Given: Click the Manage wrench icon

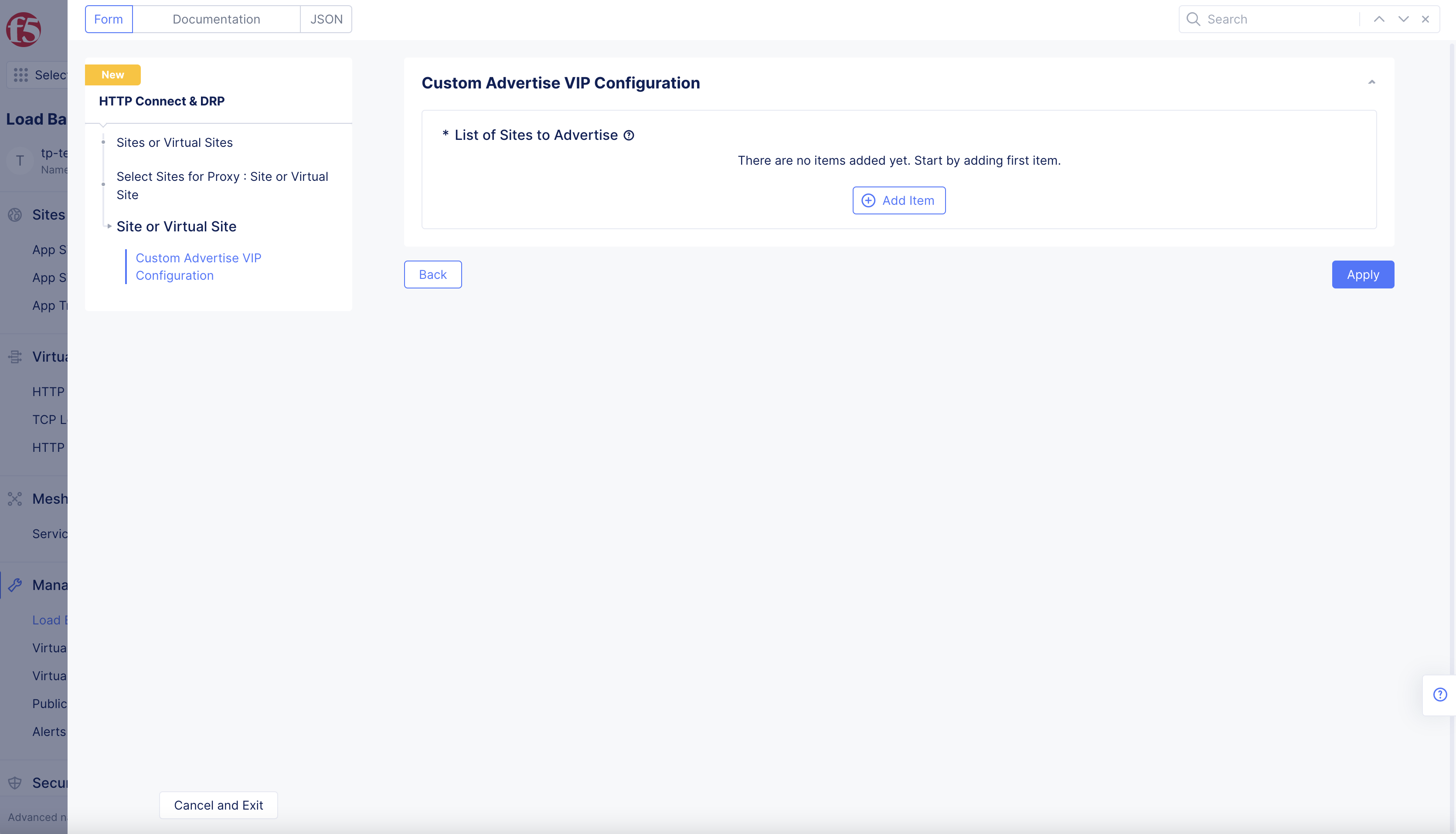Looking at the screenshot, I should point(15,585).
